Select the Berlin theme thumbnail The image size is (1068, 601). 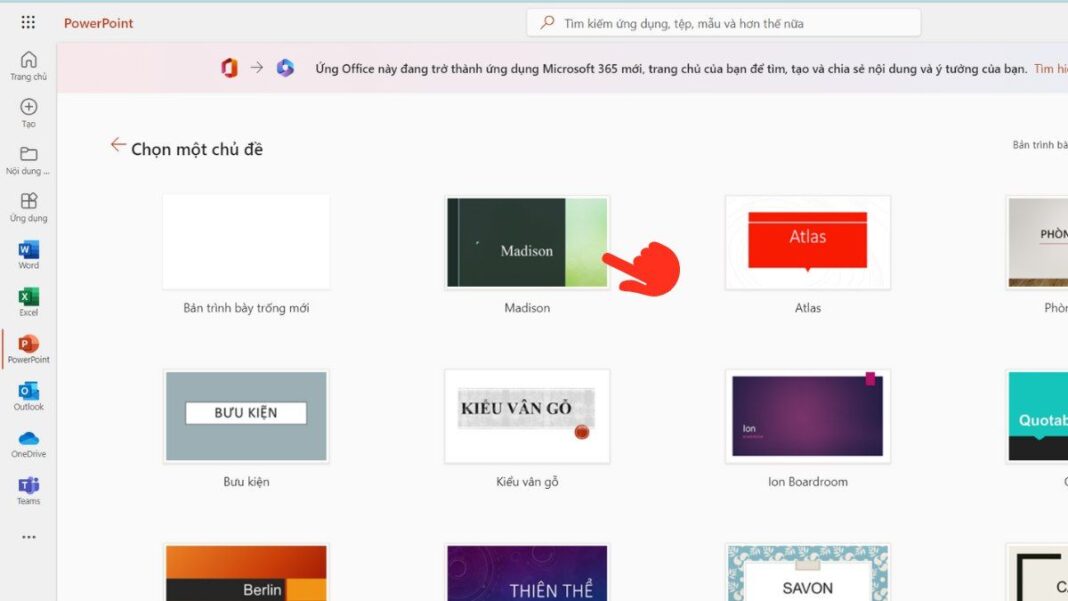246,572
